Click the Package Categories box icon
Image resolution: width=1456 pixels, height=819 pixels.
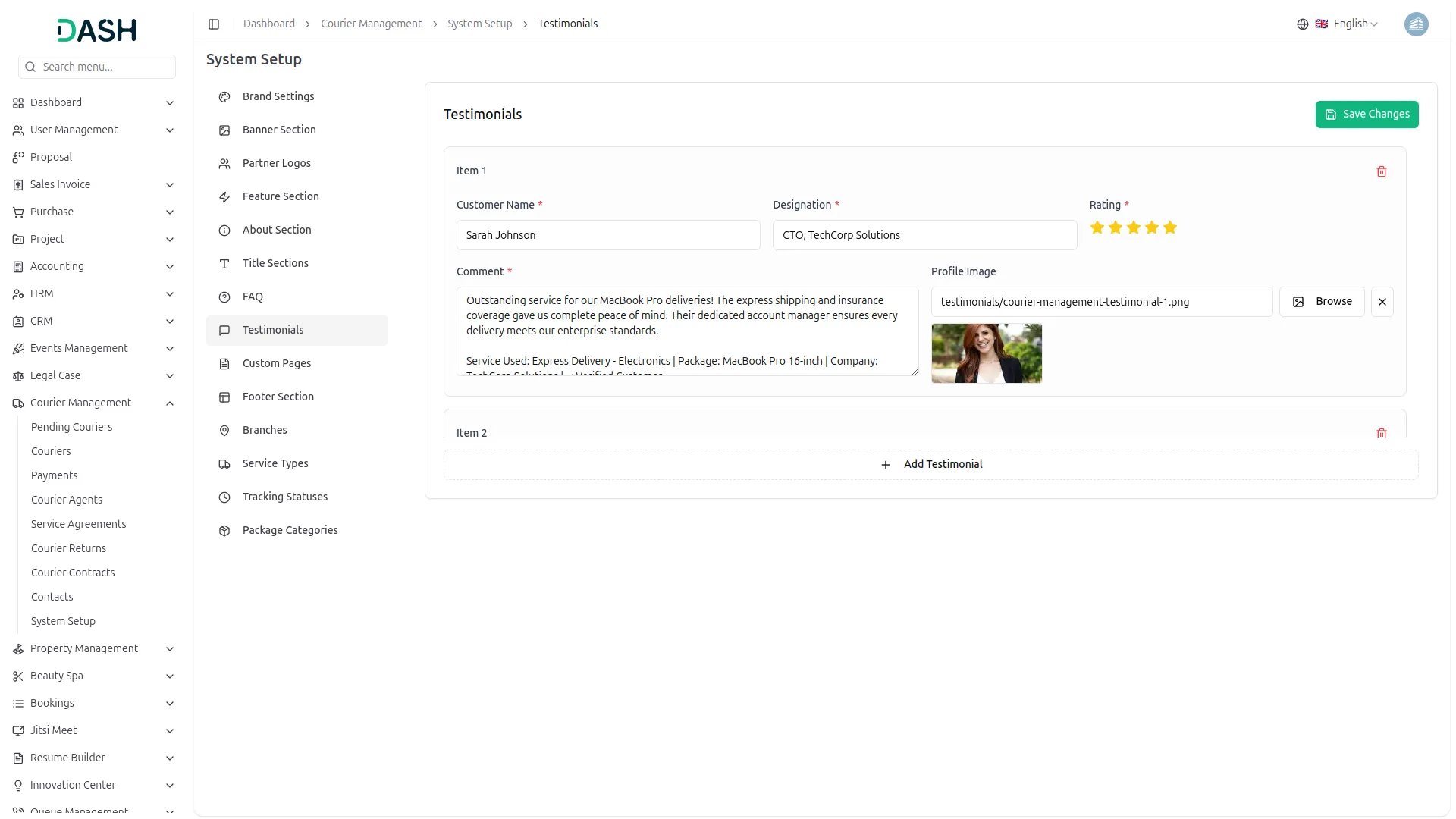point(224,531)
